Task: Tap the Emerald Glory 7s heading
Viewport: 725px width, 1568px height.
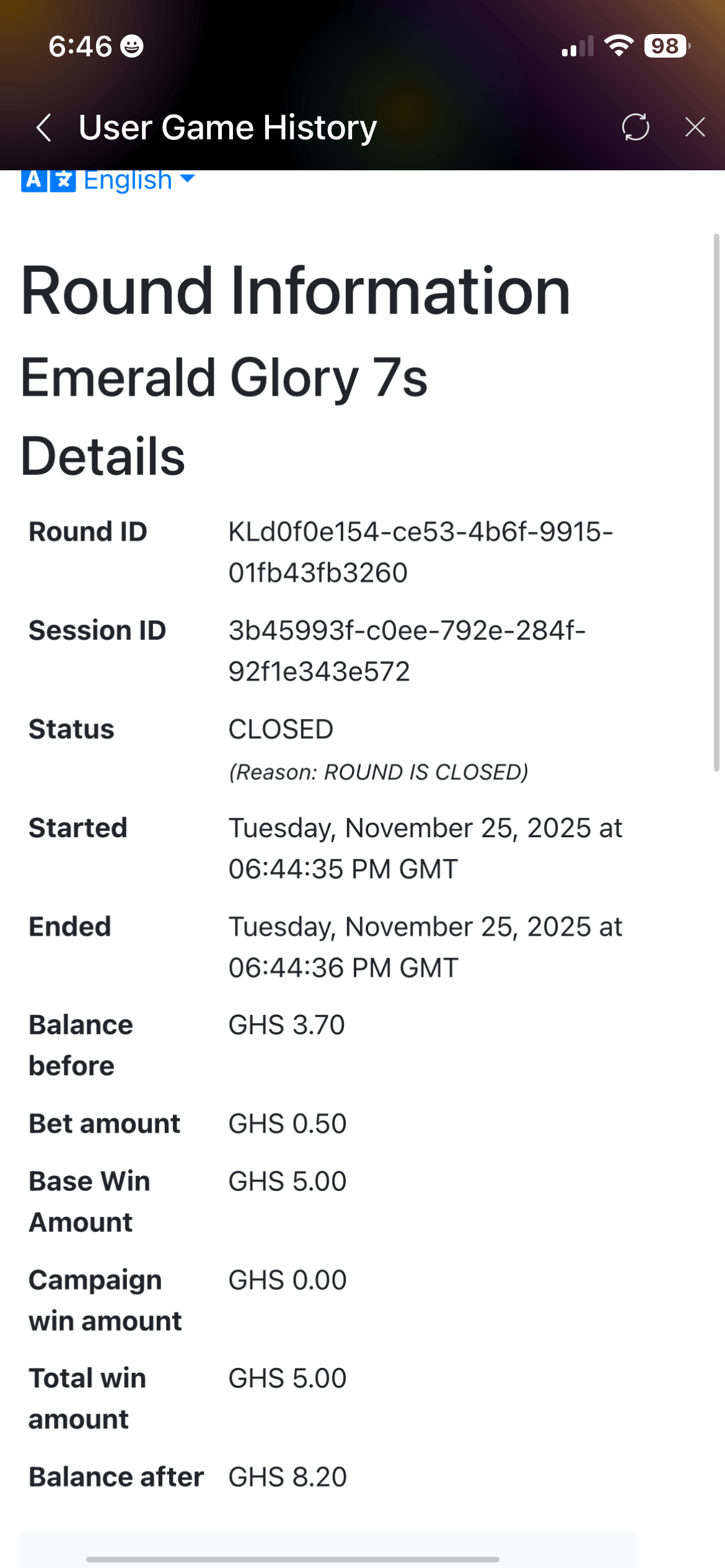Action: click(224, 378)
